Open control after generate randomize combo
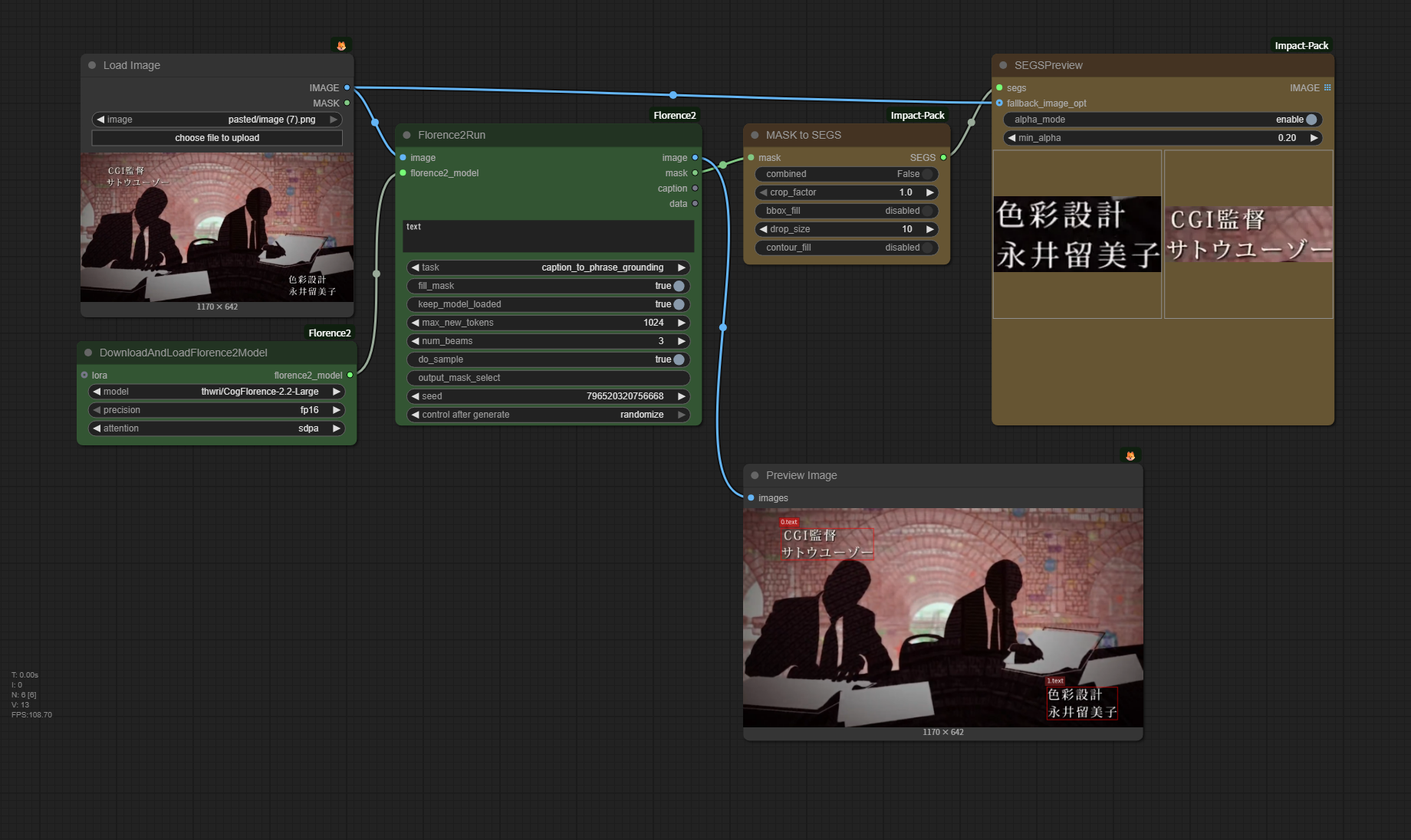 coord(548,415)
